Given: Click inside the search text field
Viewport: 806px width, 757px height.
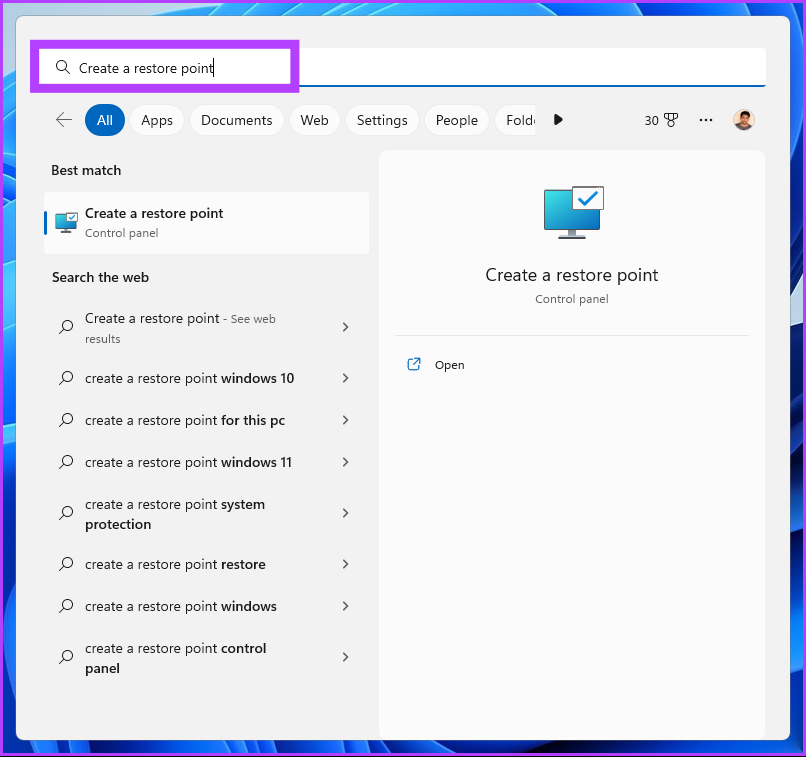Looking at the screenshot, I should [x=450, y=68].
